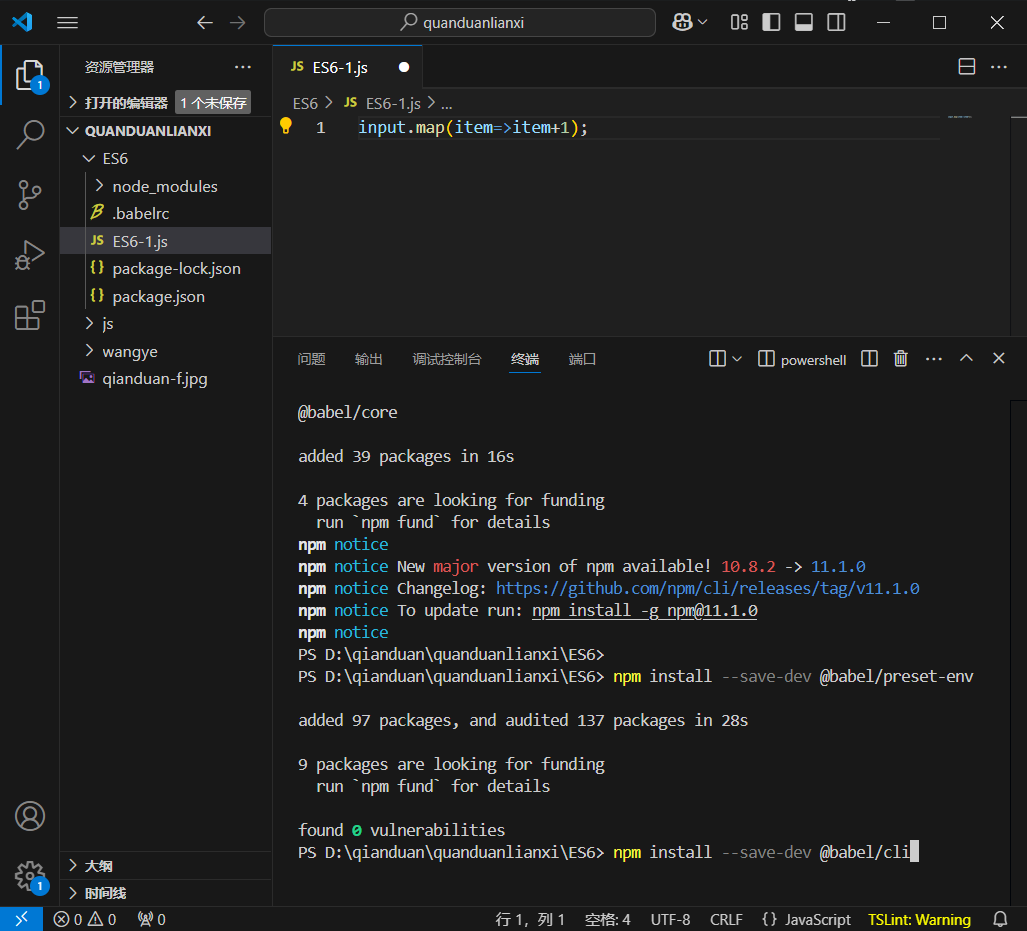Open the new terminal launch profile dropdown
The width and height of the screenshot is (1027, 931).
[x=737, y=359]
